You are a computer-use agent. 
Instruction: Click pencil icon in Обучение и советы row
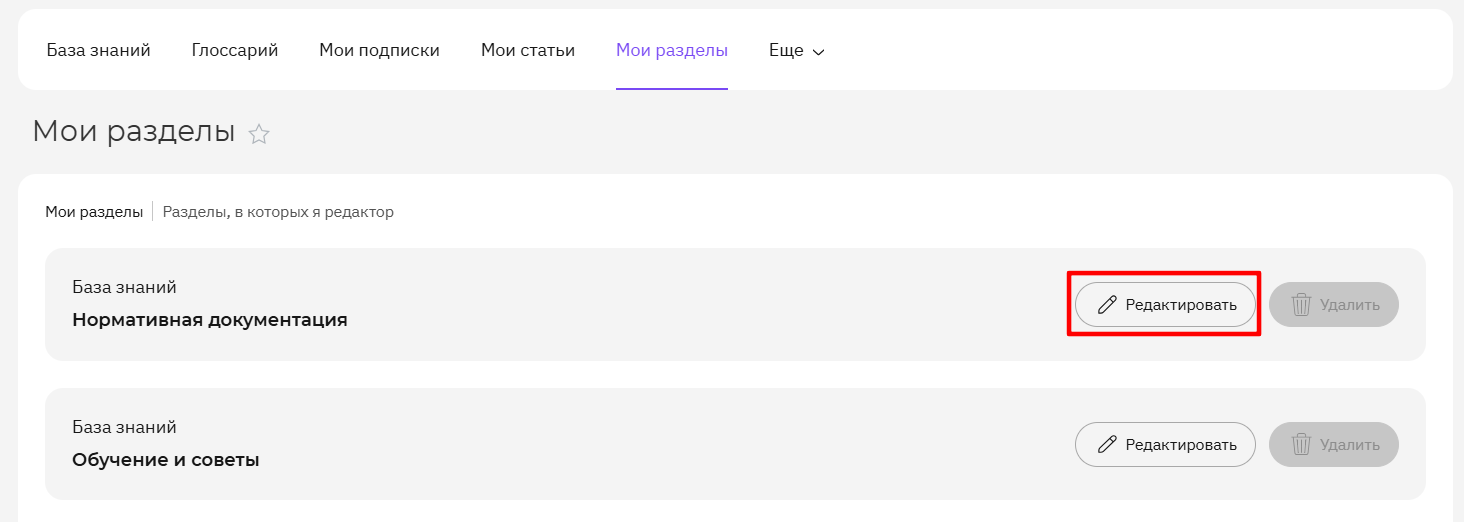click(x=1107, y=445)
